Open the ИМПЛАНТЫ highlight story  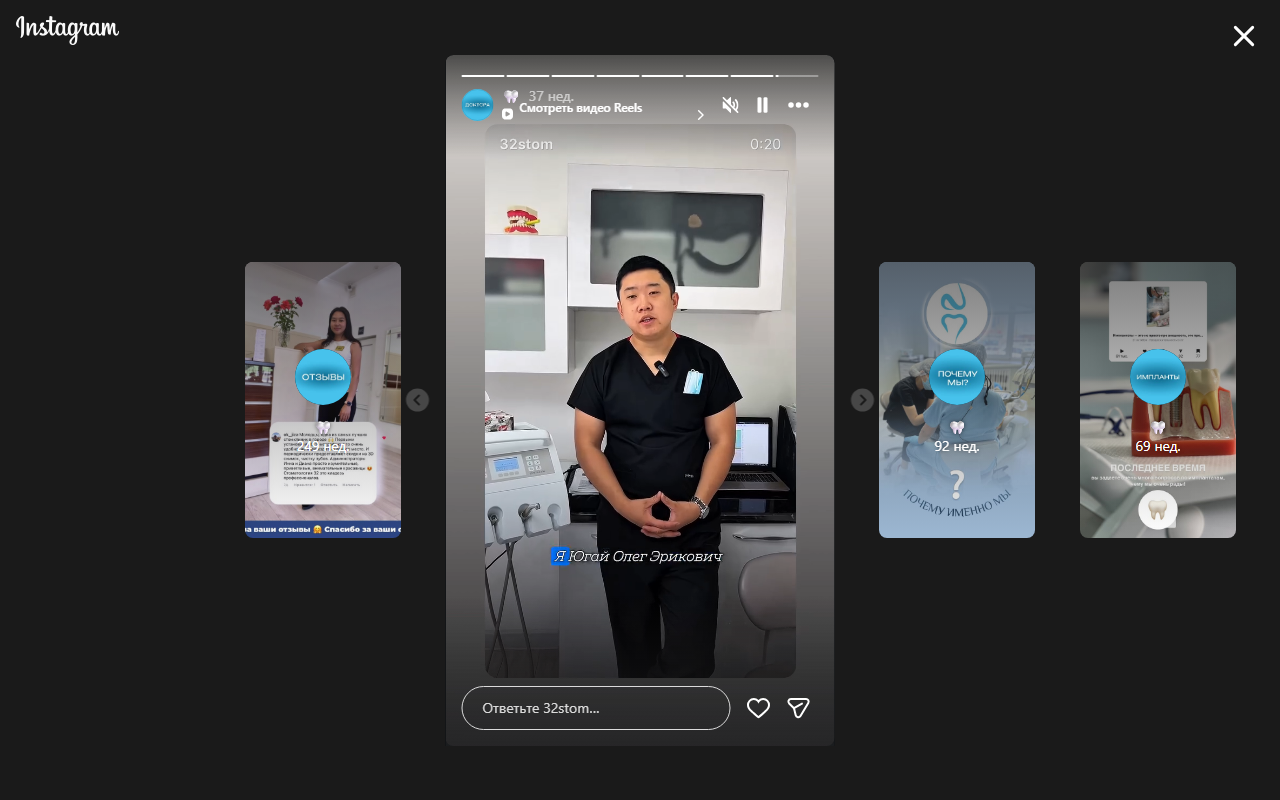(1157, 377)
